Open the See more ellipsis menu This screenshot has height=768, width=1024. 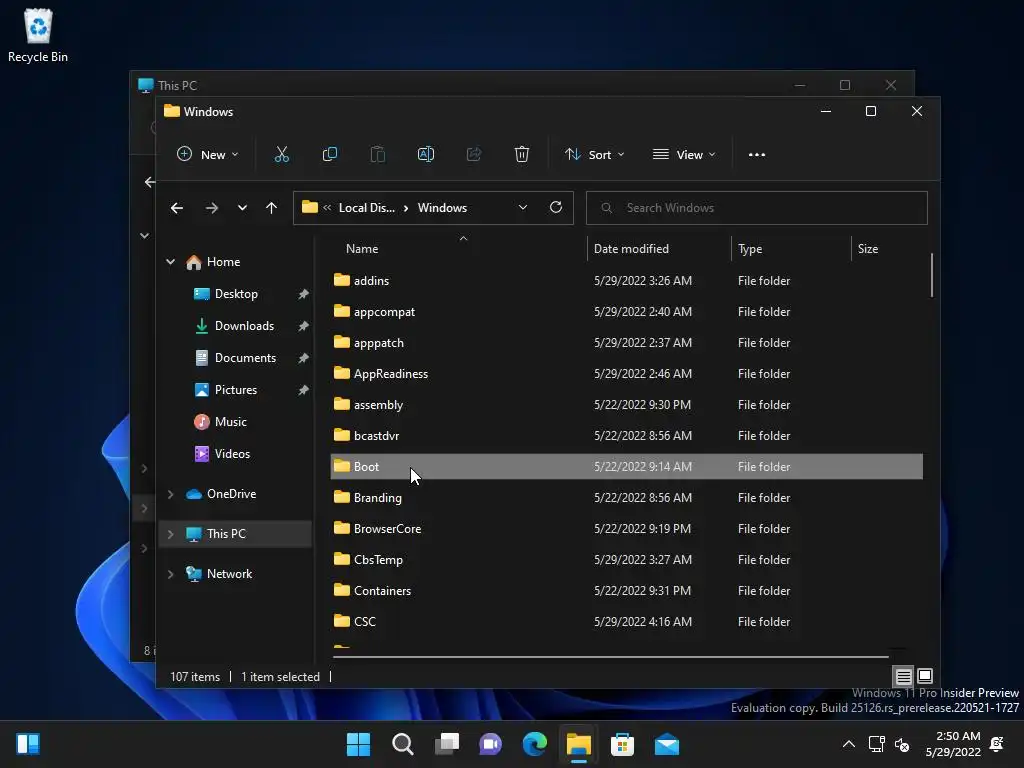tap(757, 155)
